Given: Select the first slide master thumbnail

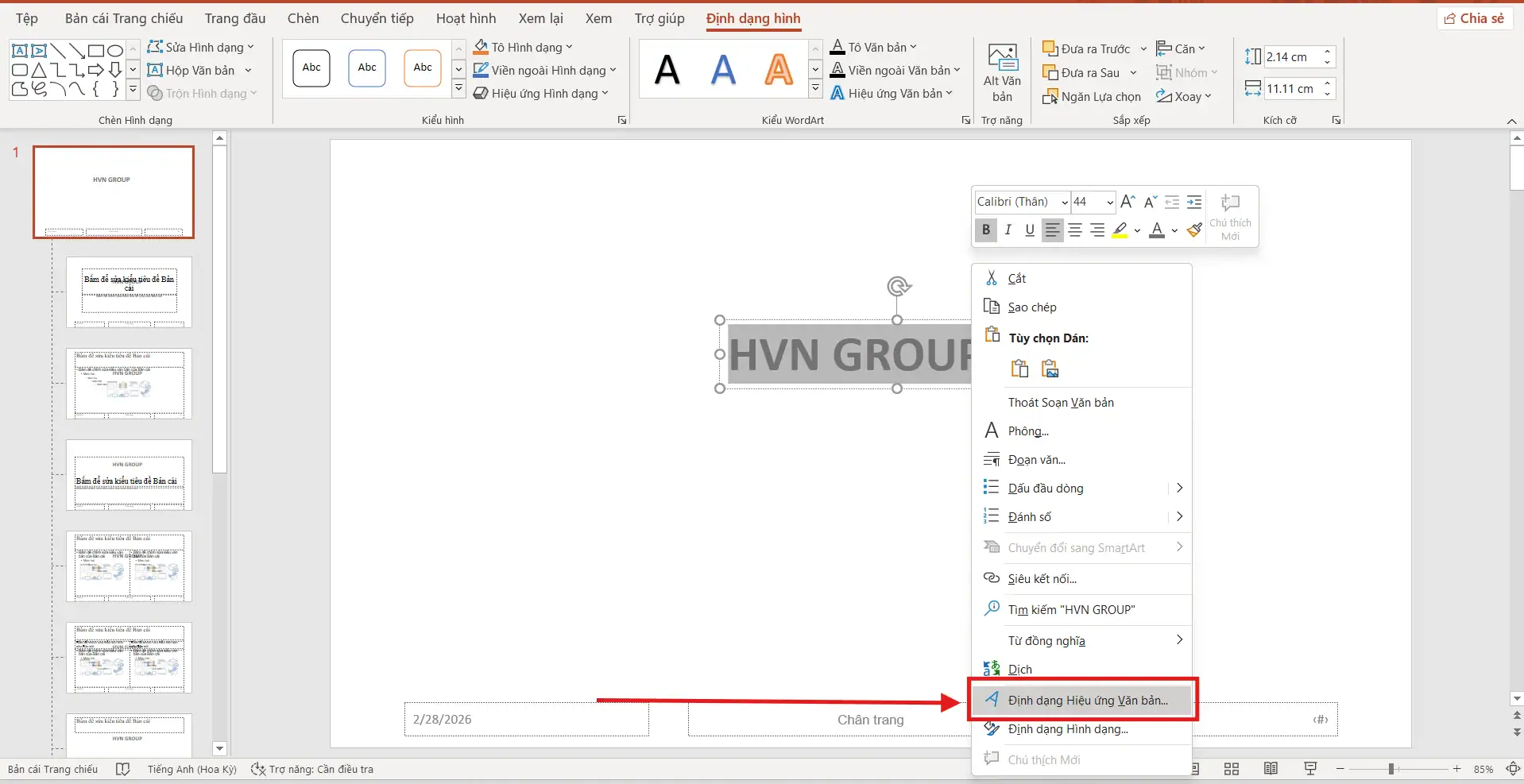Looking at the screenshot, I should click(114, 191).
